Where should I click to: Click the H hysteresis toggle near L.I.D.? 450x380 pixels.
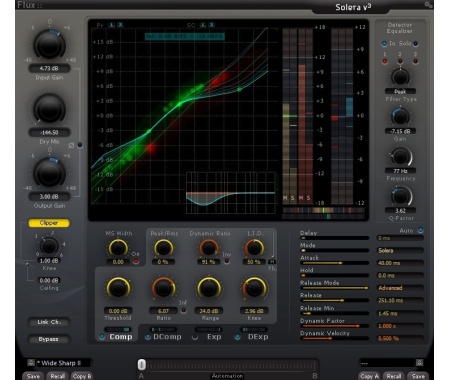[272, 262]
